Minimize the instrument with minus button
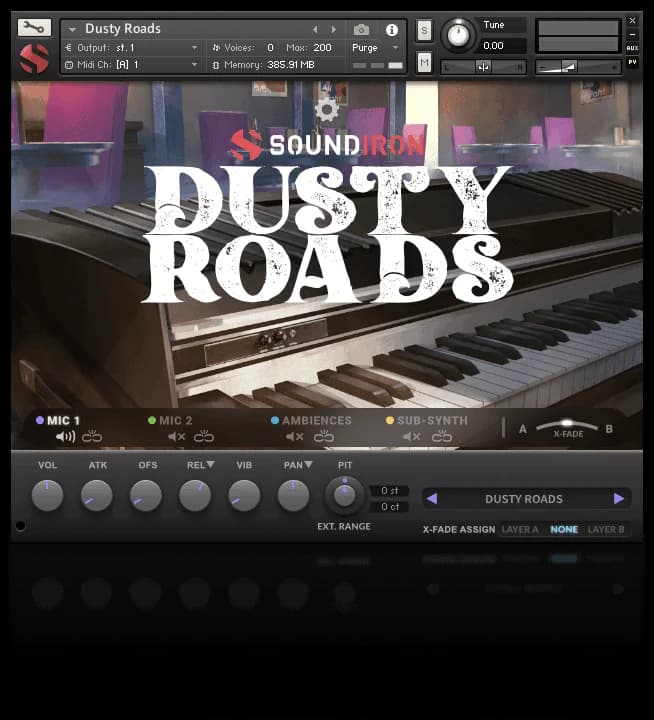This screenshot has width=654, height=720. [632, 34]
